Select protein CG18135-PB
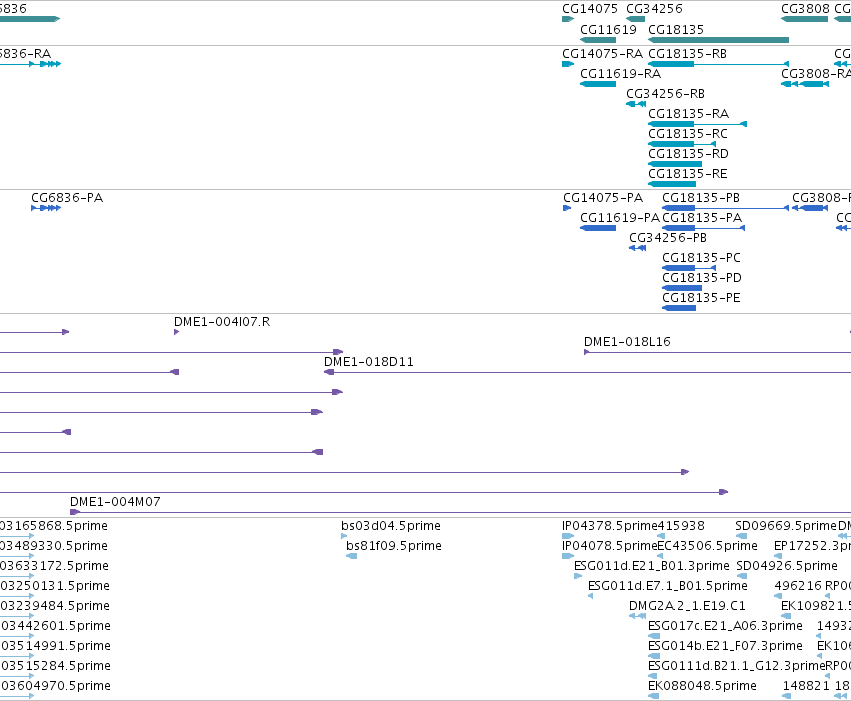 pos(701,198)
